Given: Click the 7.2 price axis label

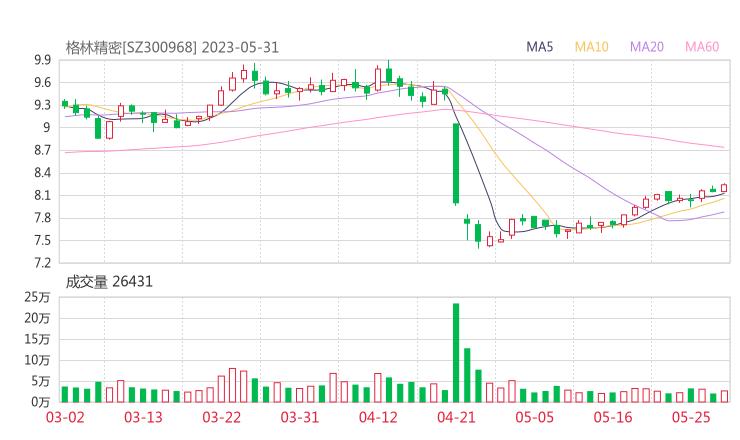Looking at the screenshot, I should tap(42, 262).
